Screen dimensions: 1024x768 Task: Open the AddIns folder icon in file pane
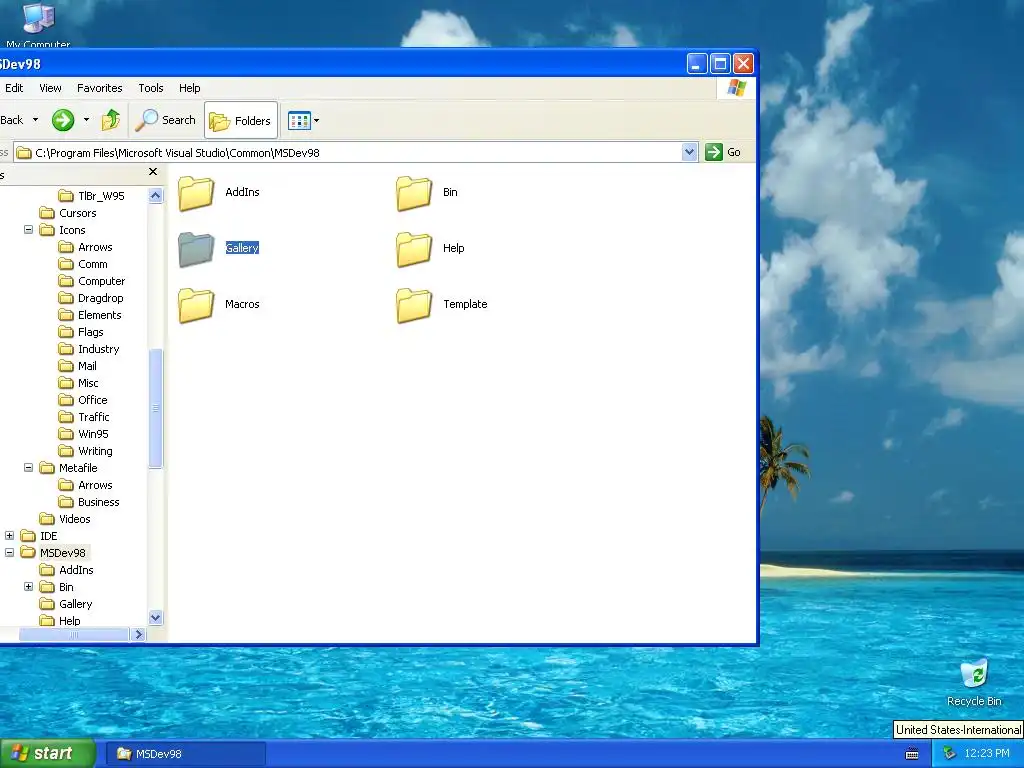point(196,193)
